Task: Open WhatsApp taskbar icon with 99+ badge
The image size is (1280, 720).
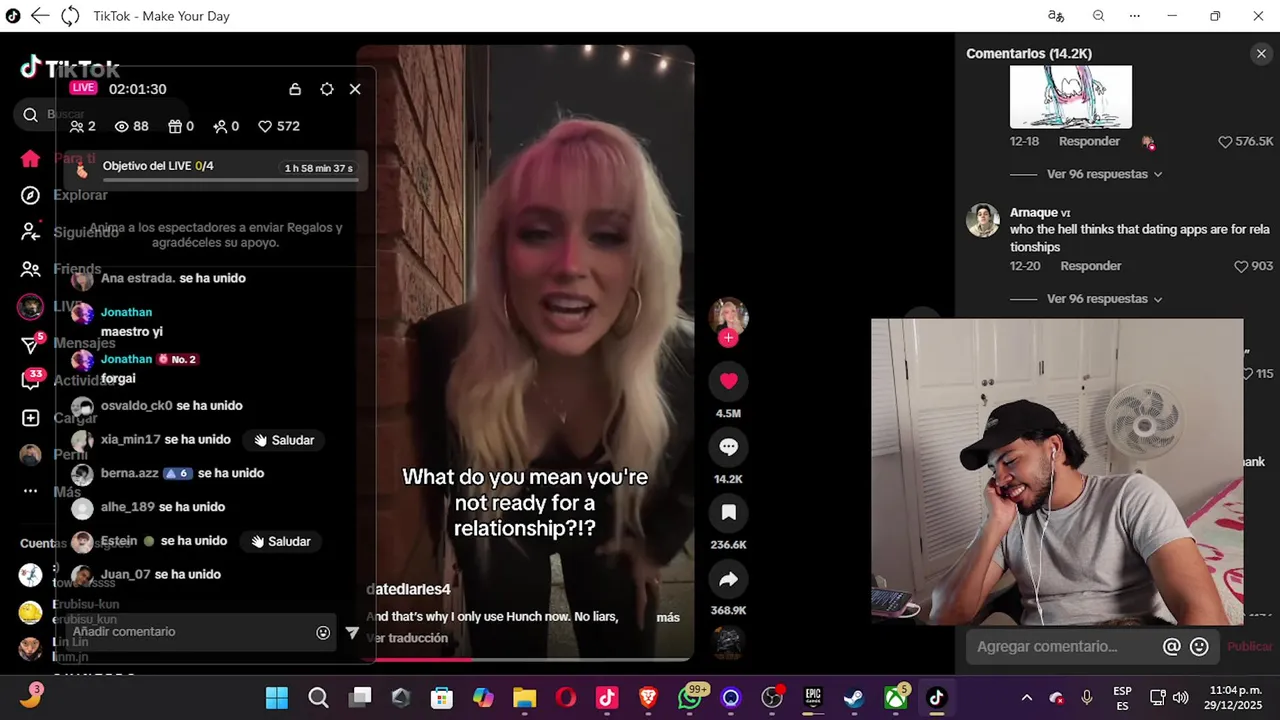Action: pyautogui.click(x=691, y=698)
